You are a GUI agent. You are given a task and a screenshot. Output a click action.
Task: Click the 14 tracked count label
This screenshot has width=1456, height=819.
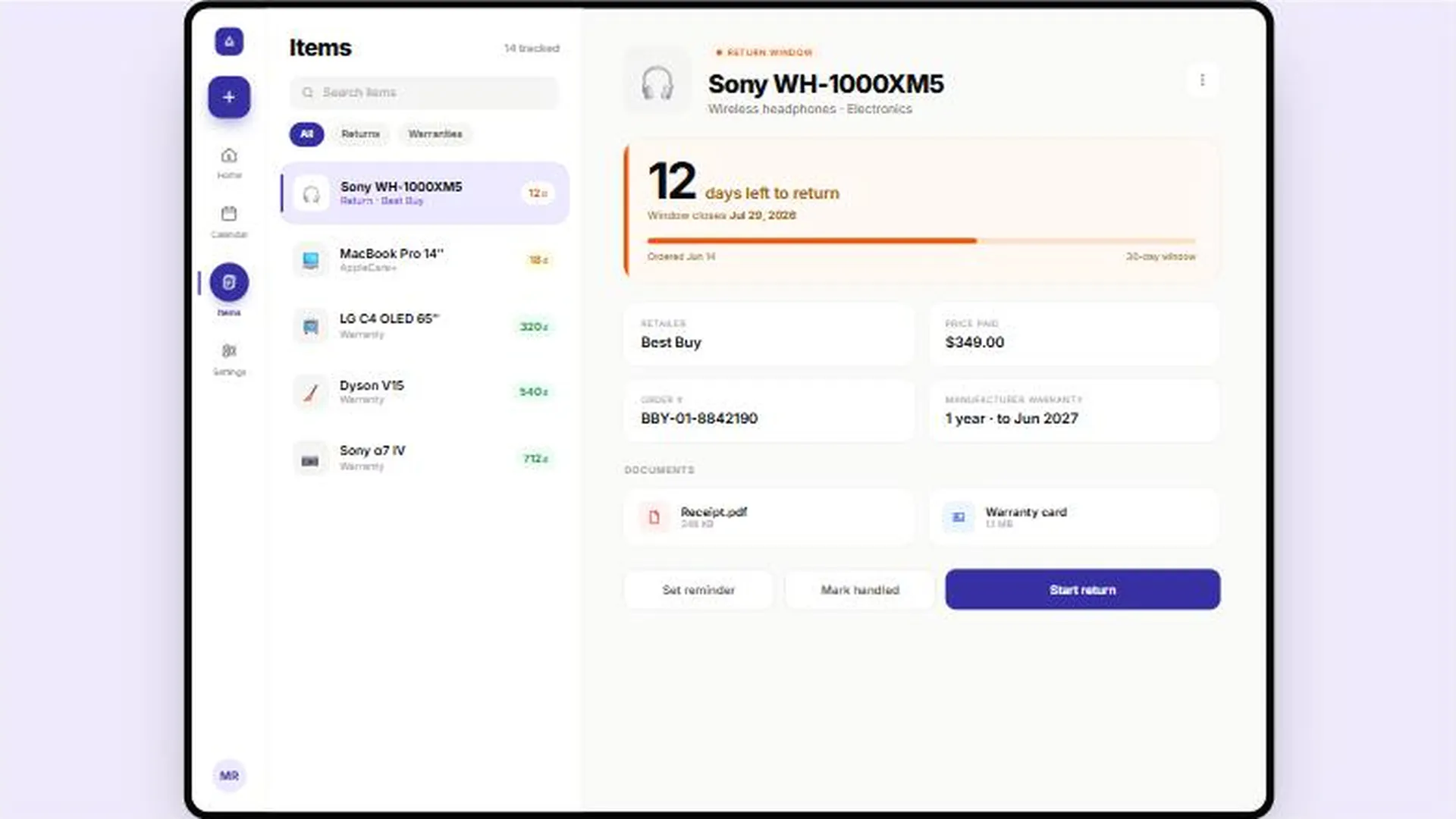[532, 49]
